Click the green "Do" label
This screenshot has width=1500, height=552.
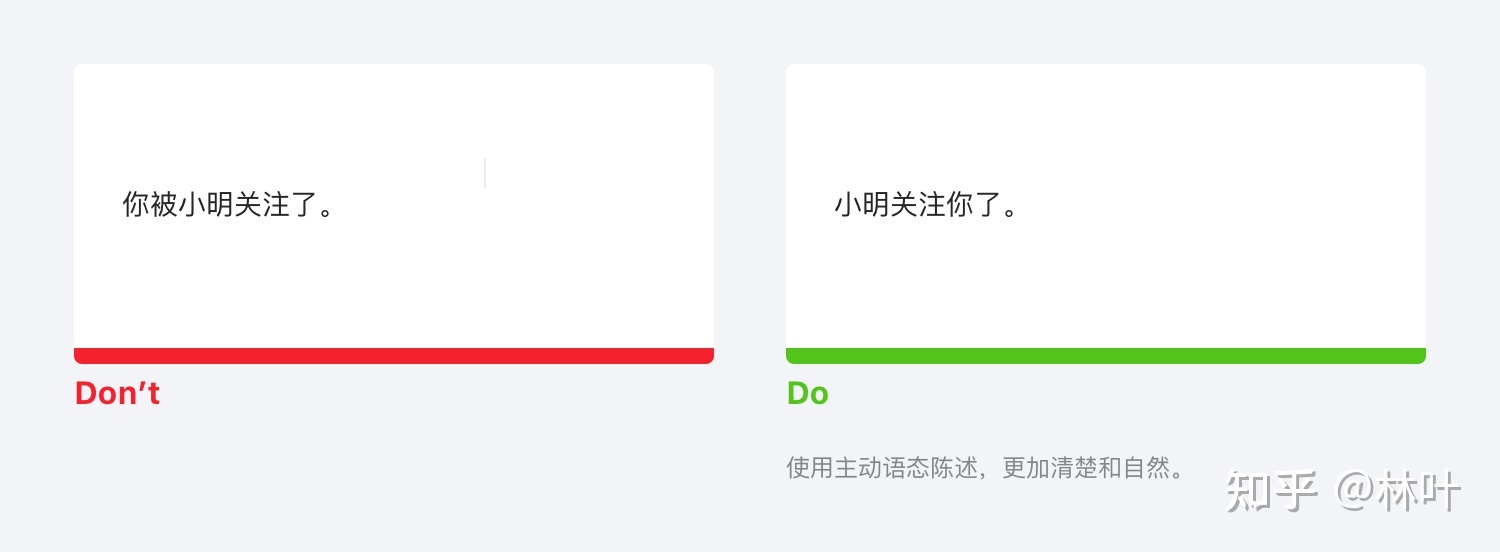click(807, 393)
